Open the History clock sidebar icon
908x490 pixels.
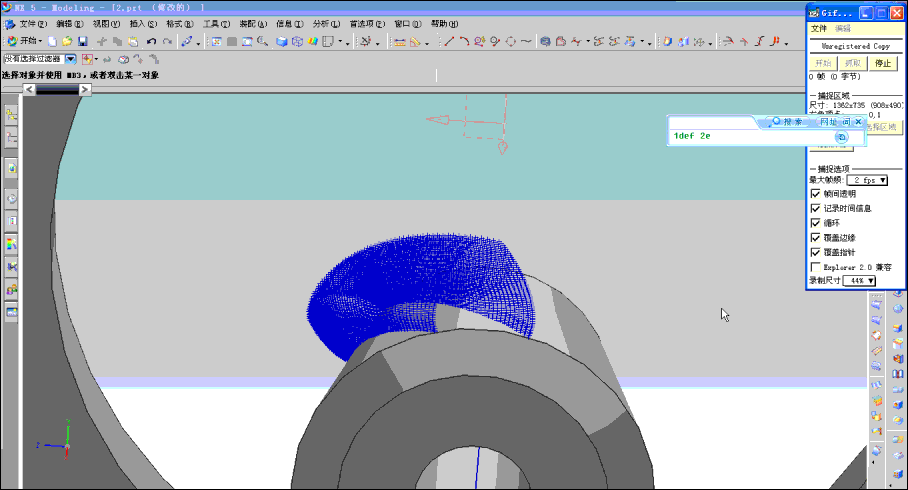click(11, 199)
